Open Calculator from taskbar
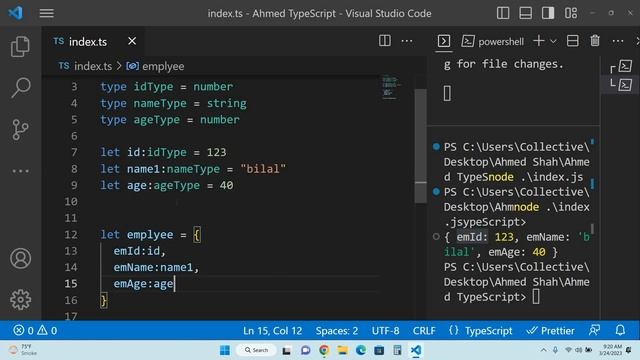 (397, 350)
